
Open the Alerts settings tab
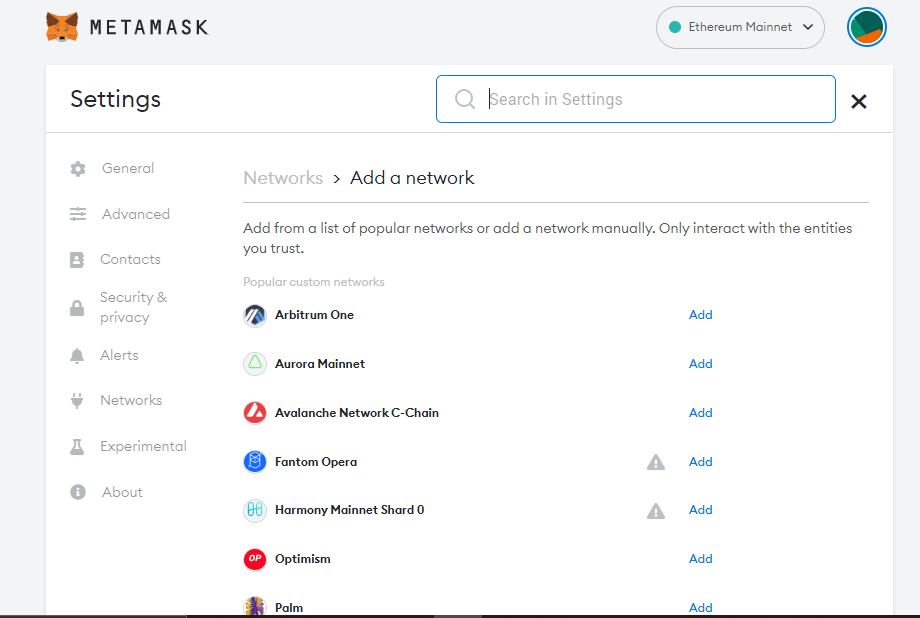[119, 355]
